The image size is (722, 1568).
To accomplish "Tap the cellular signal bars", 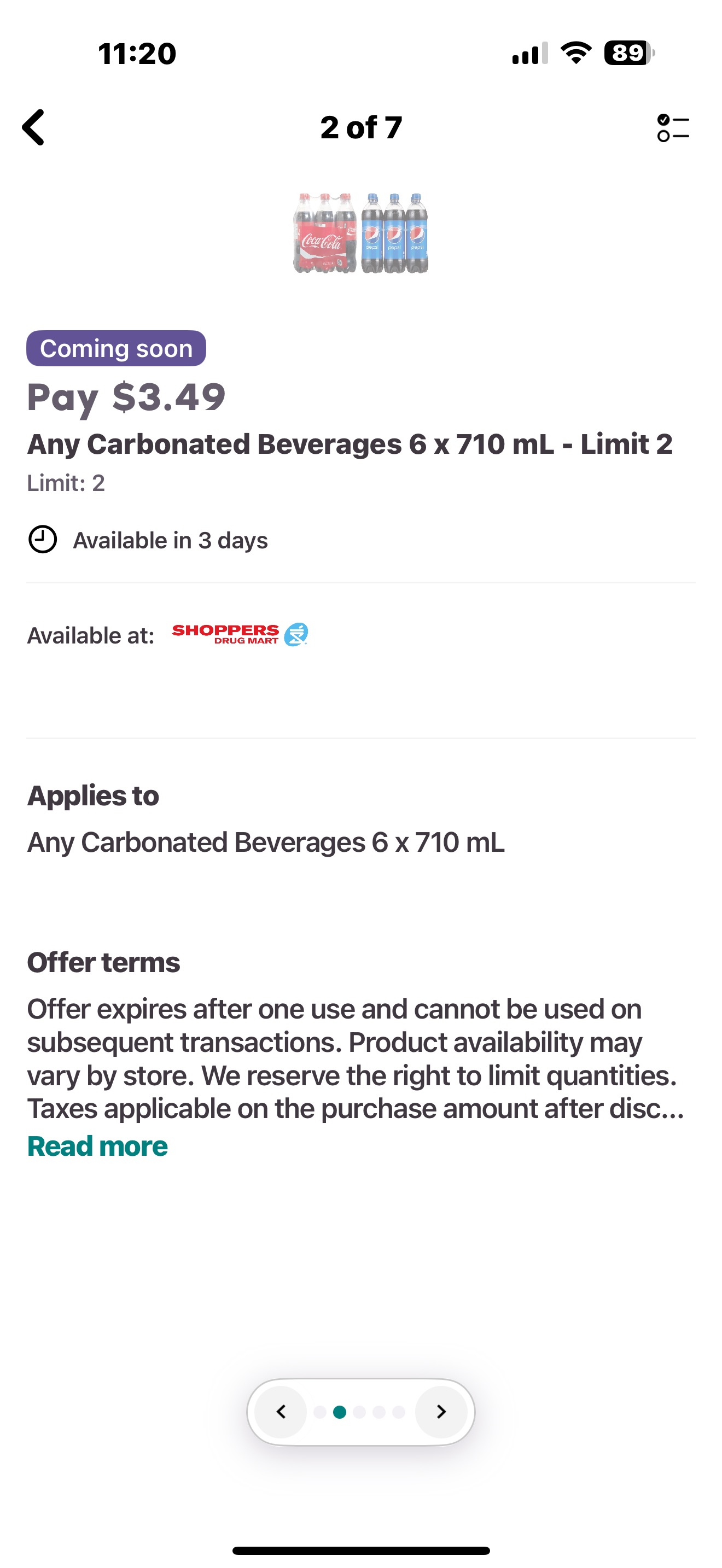I will pos(529,54).
